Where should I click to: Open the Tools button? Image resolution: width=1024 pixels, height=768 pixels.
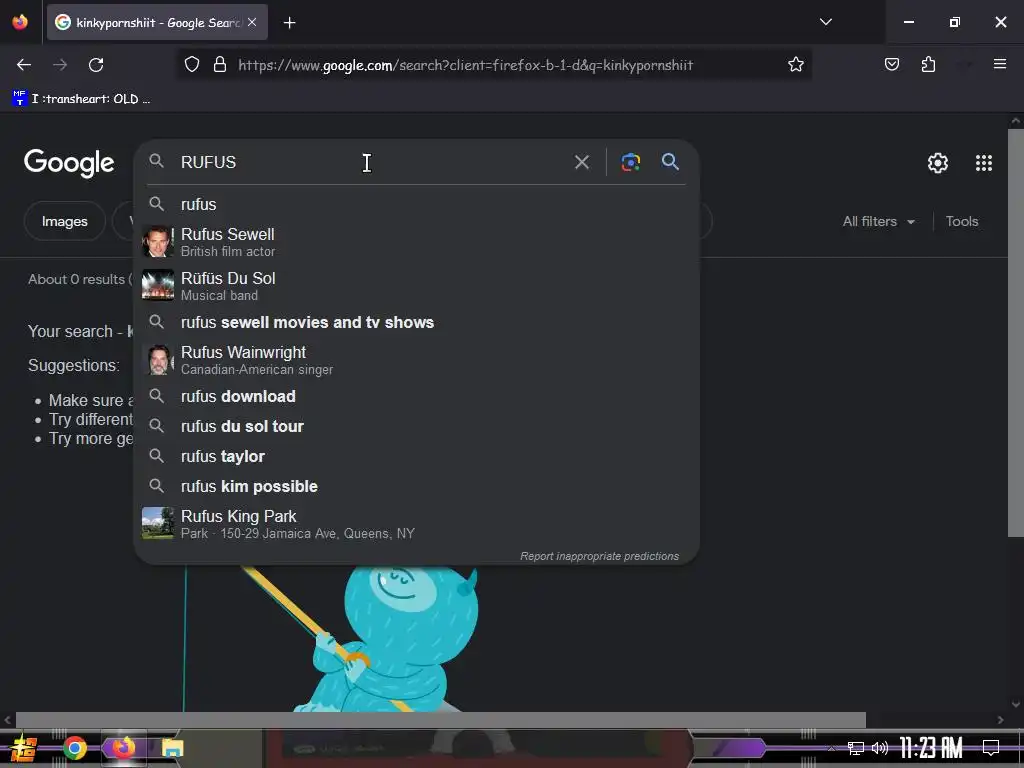coord(961,221)
